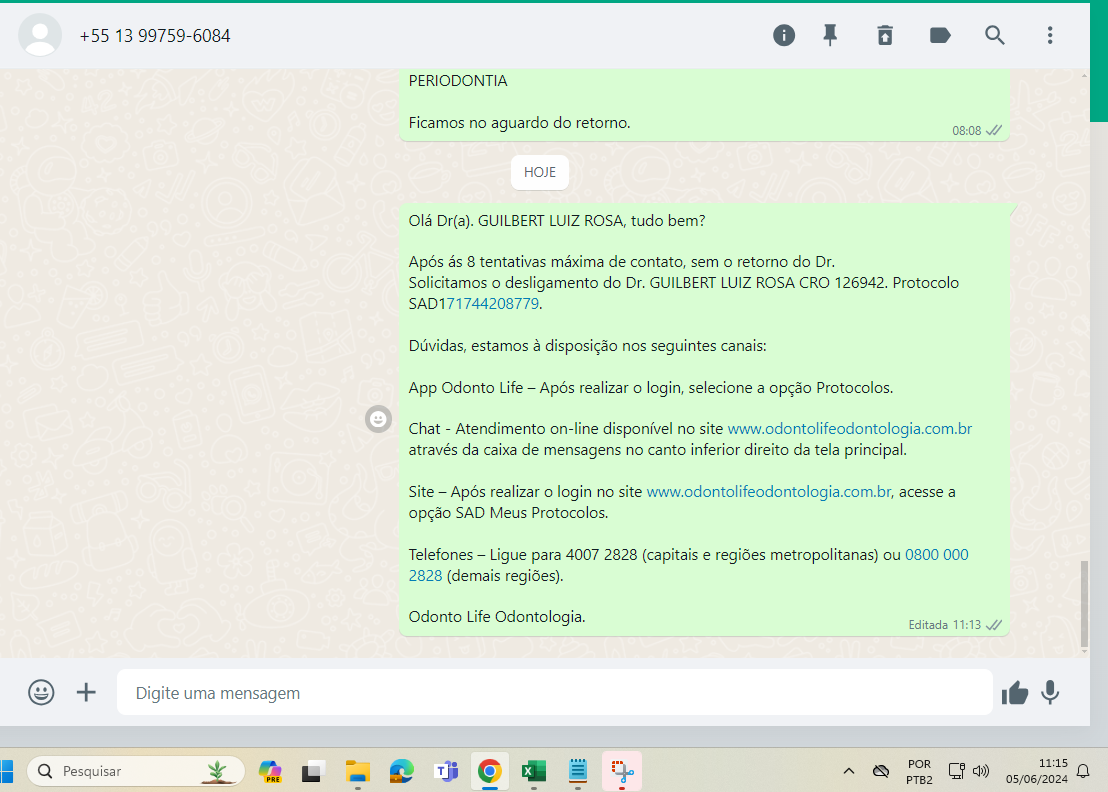Viewport: 1108px width, 792px height.
Task: Open contact +55 13 99759-6084 details
Action: coord(155,36)
